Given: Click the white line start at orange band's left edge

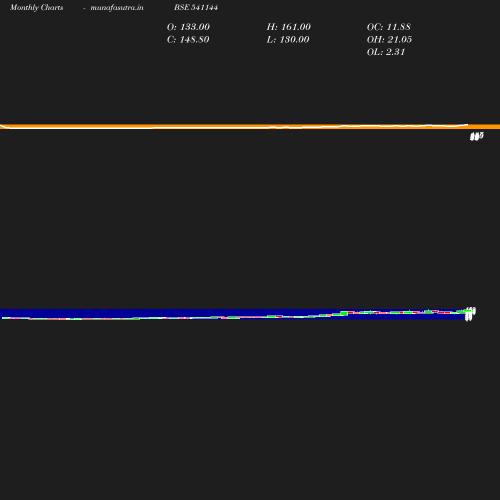Looking at the screenshot, I should pyautogui.click(x=2, y=126).
